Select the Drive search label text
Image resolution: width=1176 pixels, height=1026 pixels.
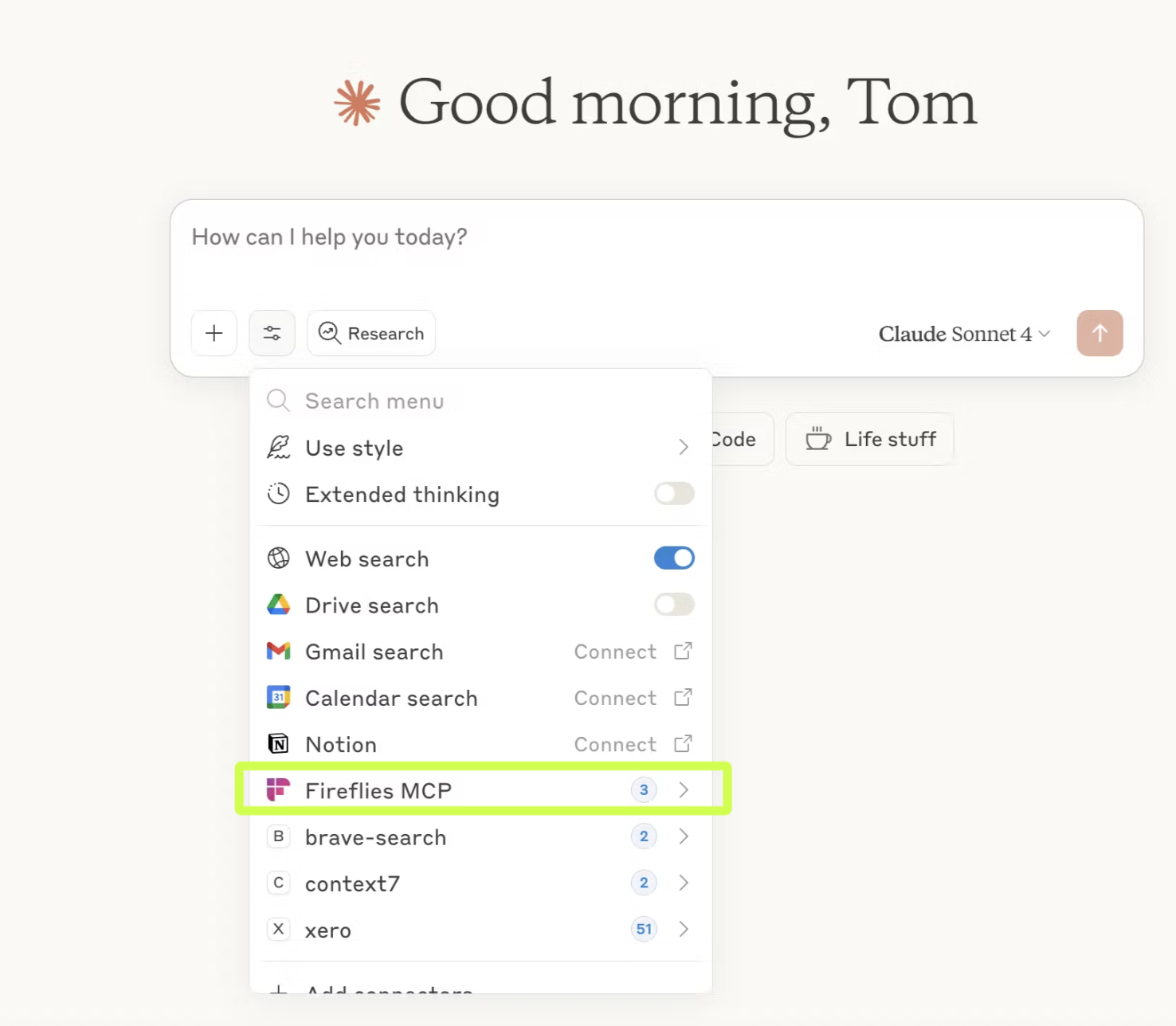pos(372,605)
